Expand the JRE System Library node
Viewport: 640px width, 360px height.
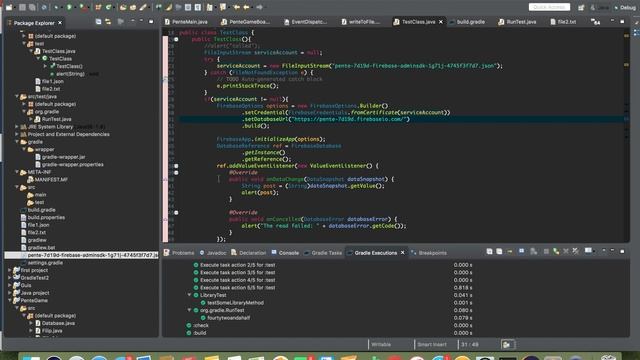(17, 127)
